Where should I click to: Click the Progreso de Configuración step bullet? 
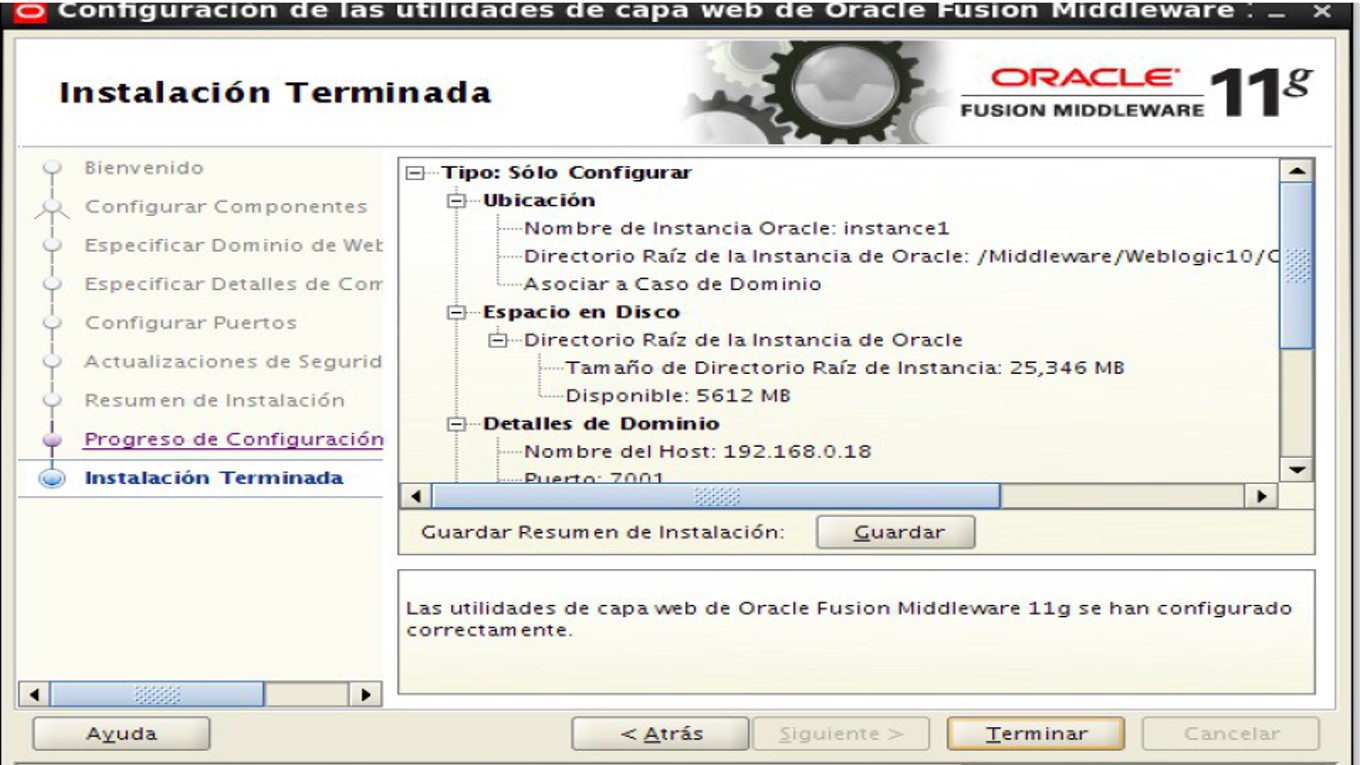click(53, 439)
